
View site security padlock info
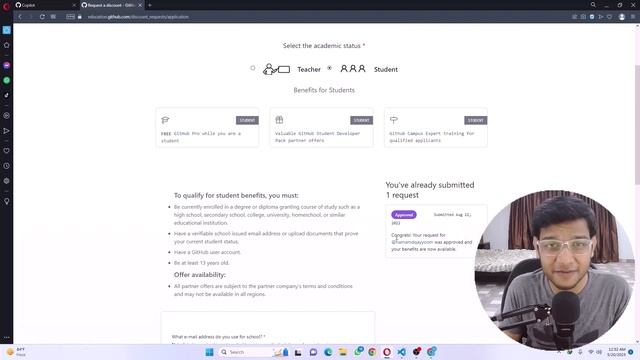(x=80, y=17)
